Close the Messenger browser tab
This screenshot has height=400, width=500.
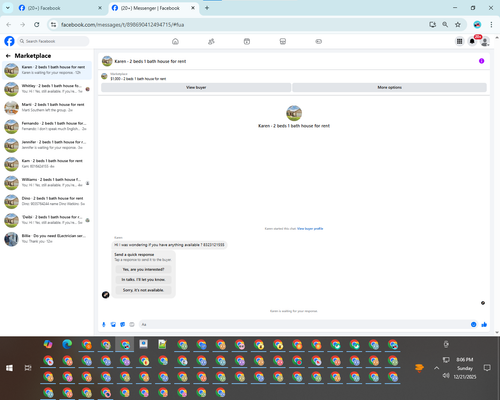(x=193, y=8)
